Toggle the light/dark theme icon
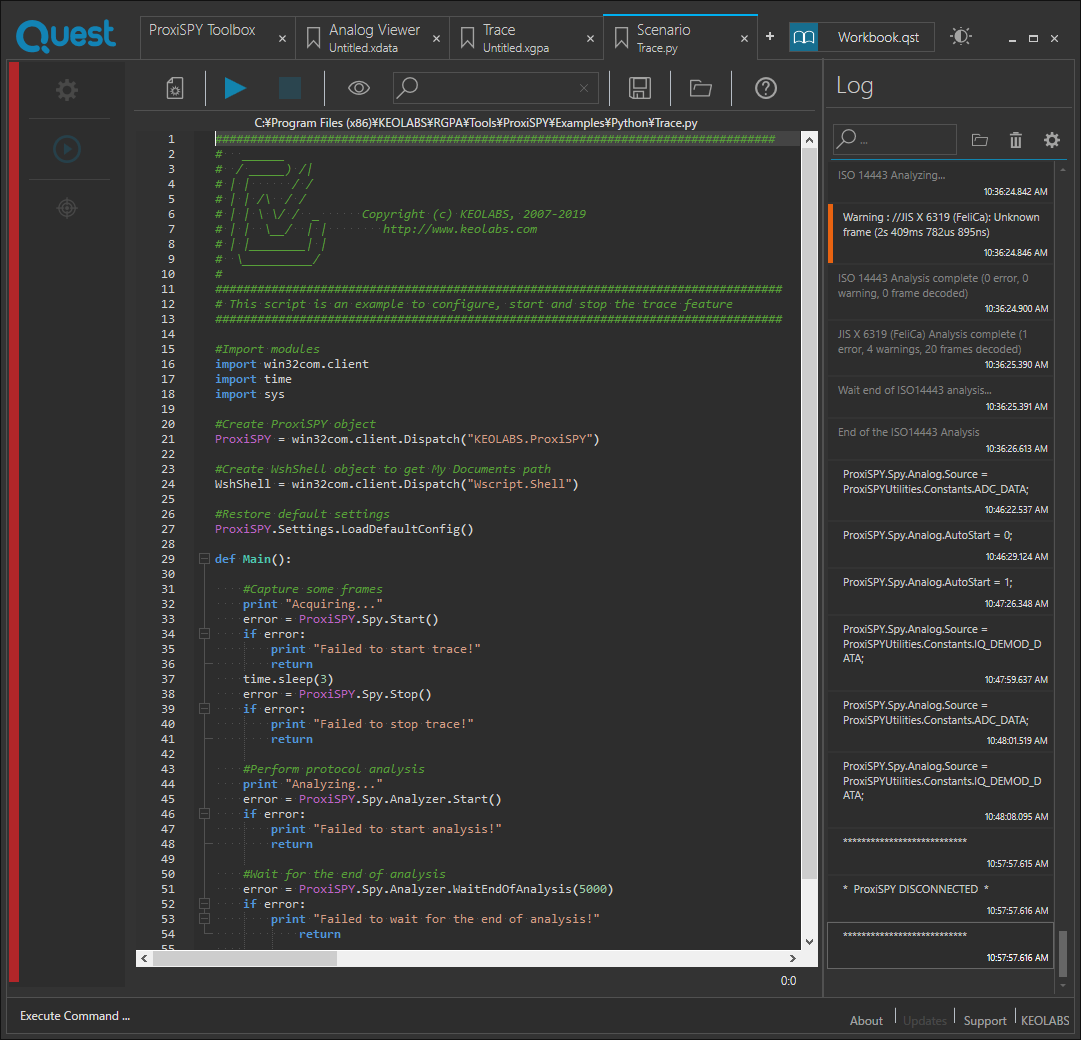 960,37
